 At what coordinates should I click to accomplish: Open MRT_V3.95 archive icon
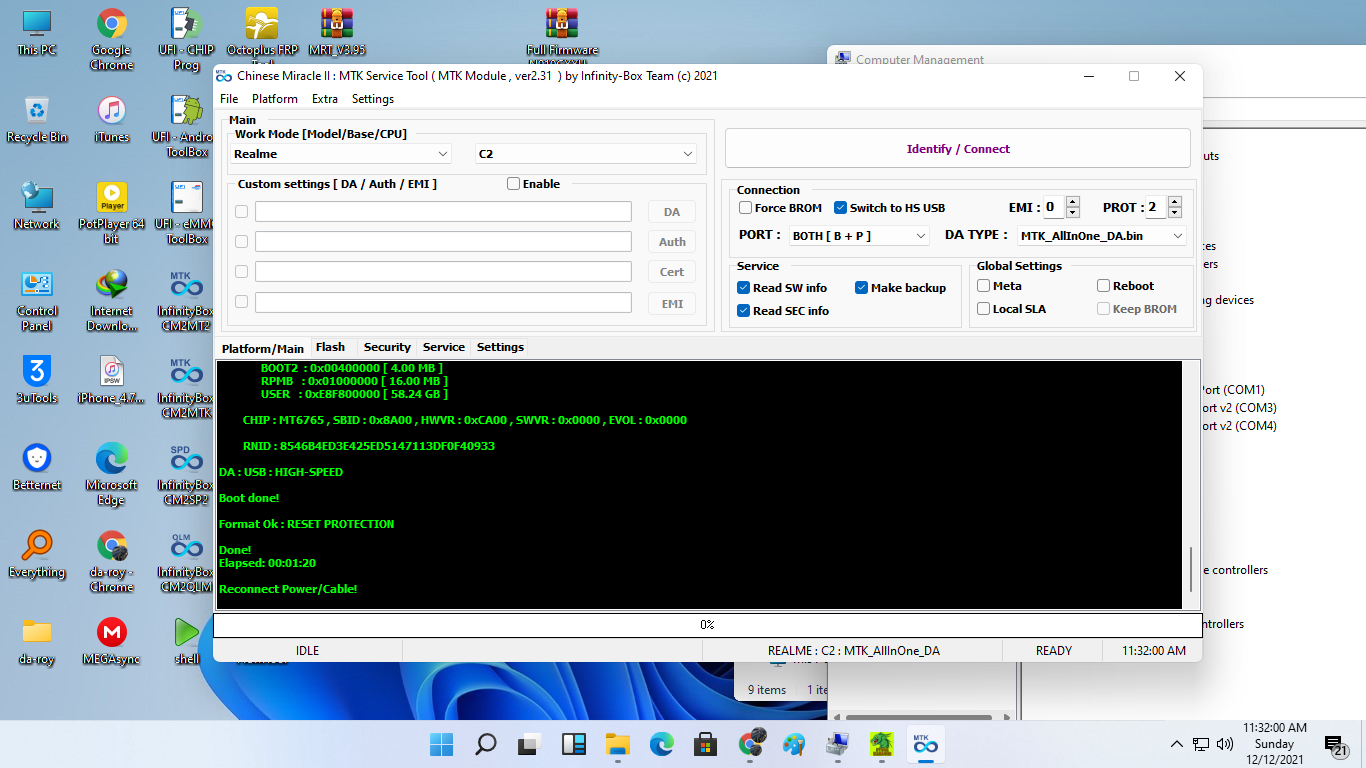(337, 33)
